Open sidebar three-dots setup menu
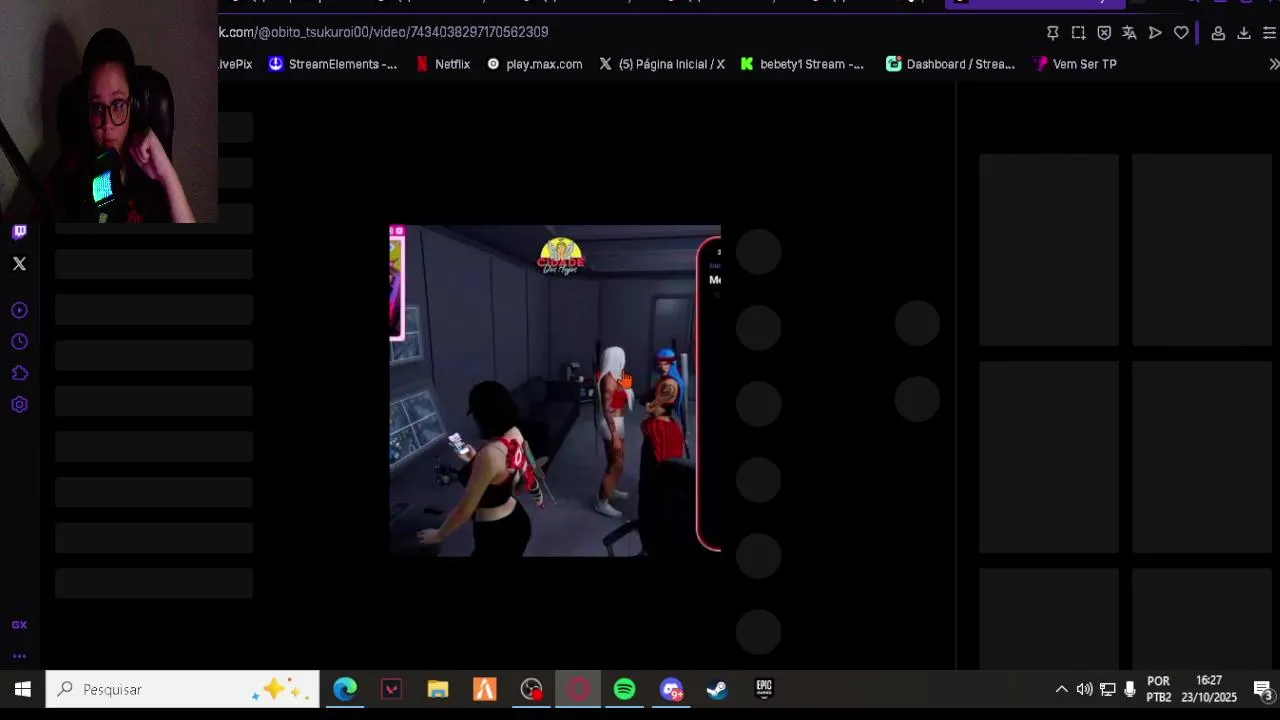This screenshot has width=1280, height=720. 19,656
